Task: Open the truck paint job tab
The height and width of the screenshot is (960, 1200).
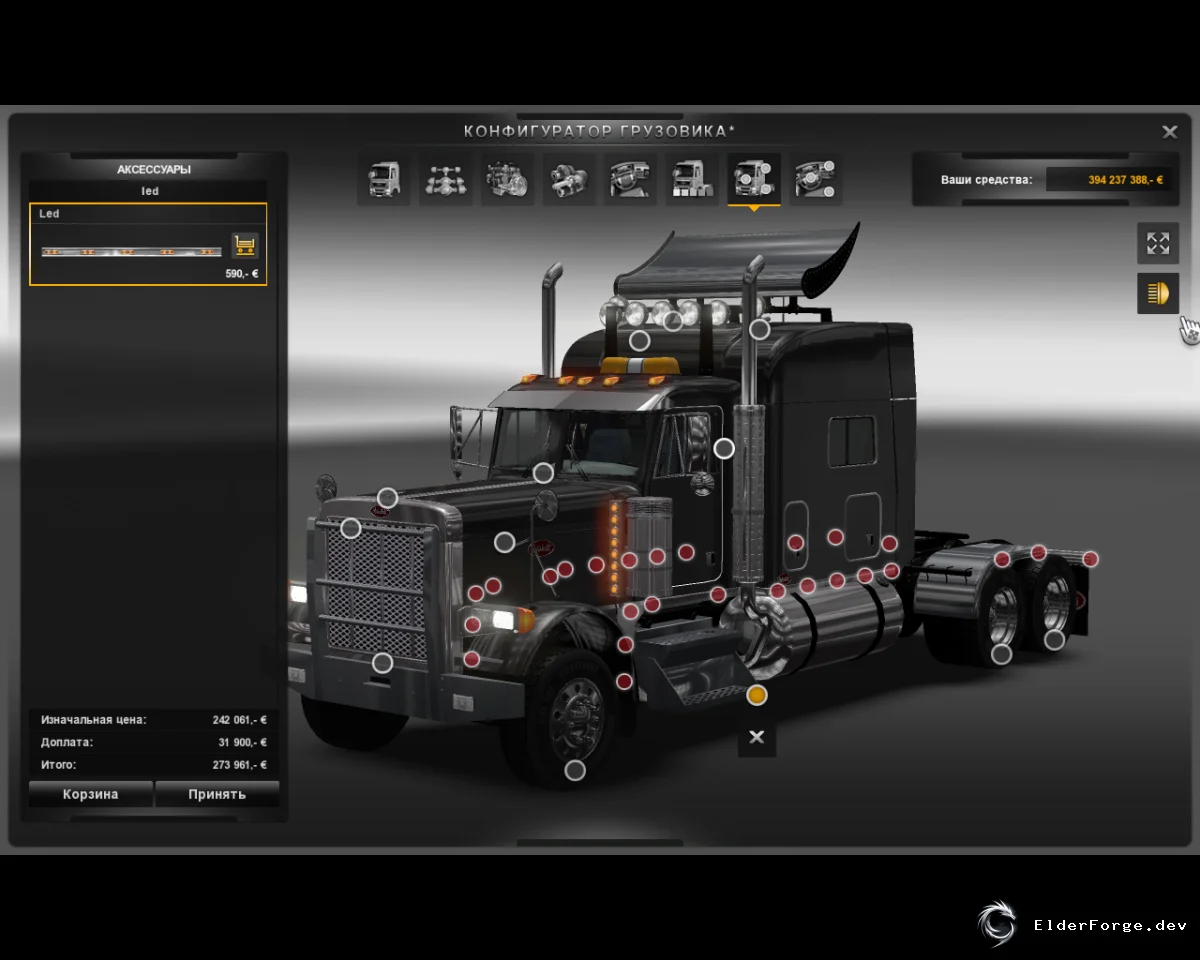Action: pyautogui.click(x=692, y=179)
